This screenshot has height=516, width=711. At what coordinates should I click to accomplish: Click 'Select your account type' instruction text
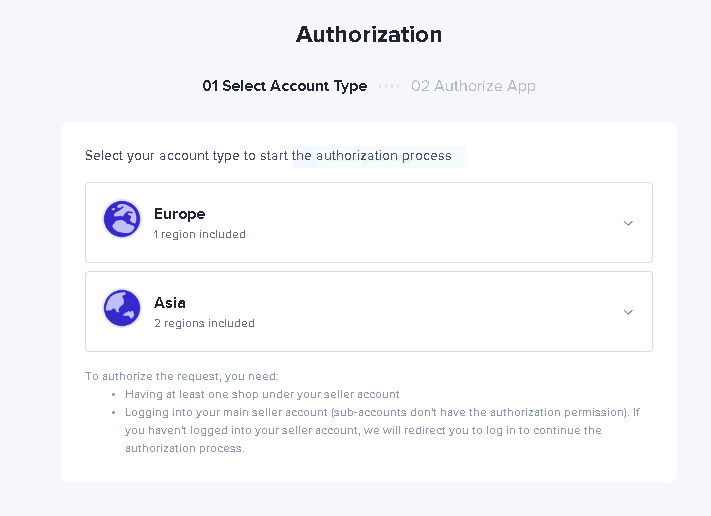click(268, 156)
